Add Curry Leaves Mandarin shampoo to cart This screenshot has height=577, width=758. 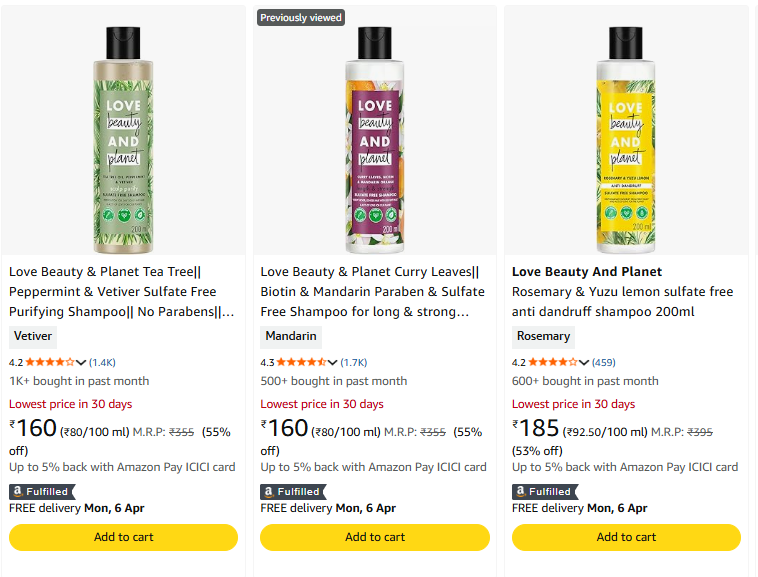tap(375, 537)
